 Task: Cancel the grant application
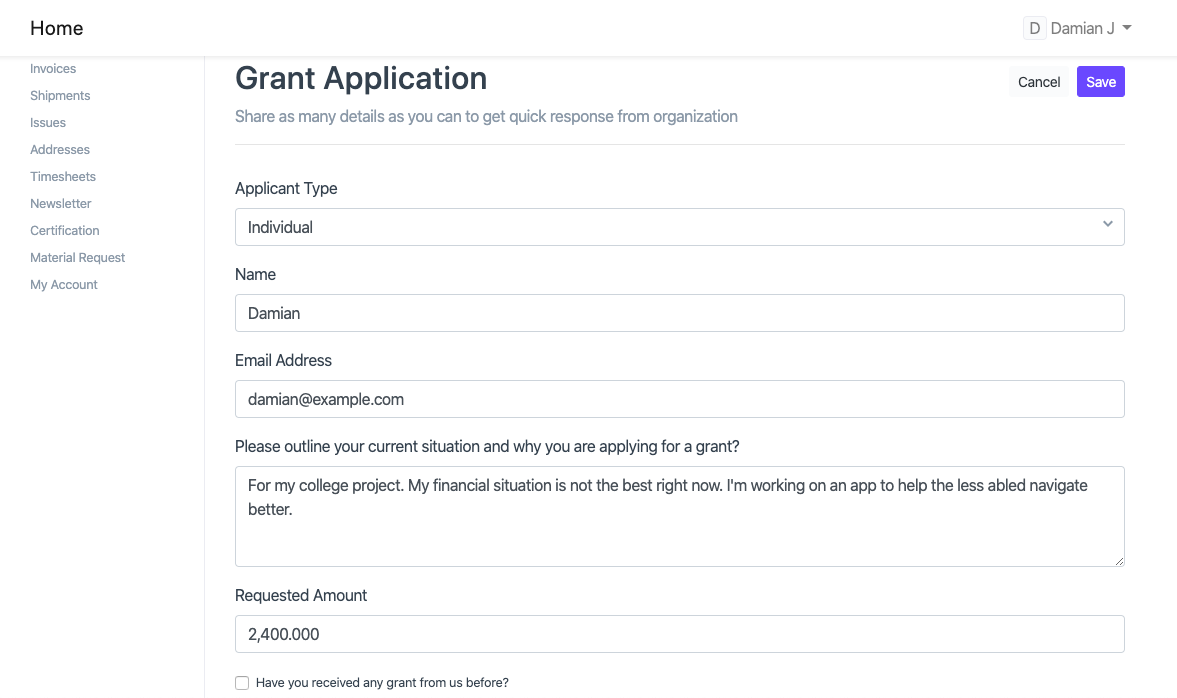click(x=1039, y=82)
